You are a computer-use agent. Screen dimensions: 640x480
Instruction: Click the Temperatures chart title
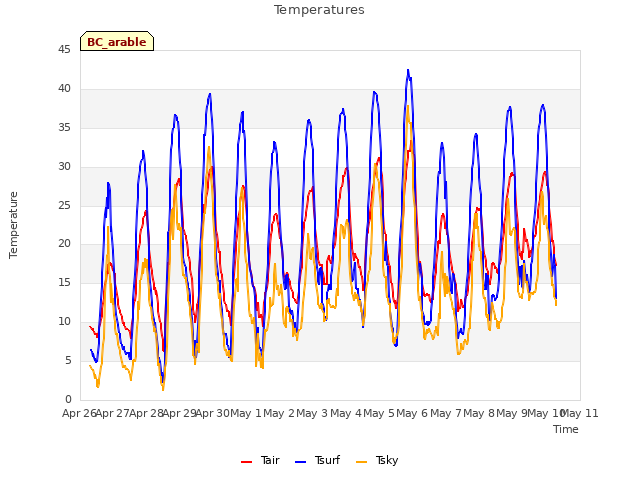(319, 10)
